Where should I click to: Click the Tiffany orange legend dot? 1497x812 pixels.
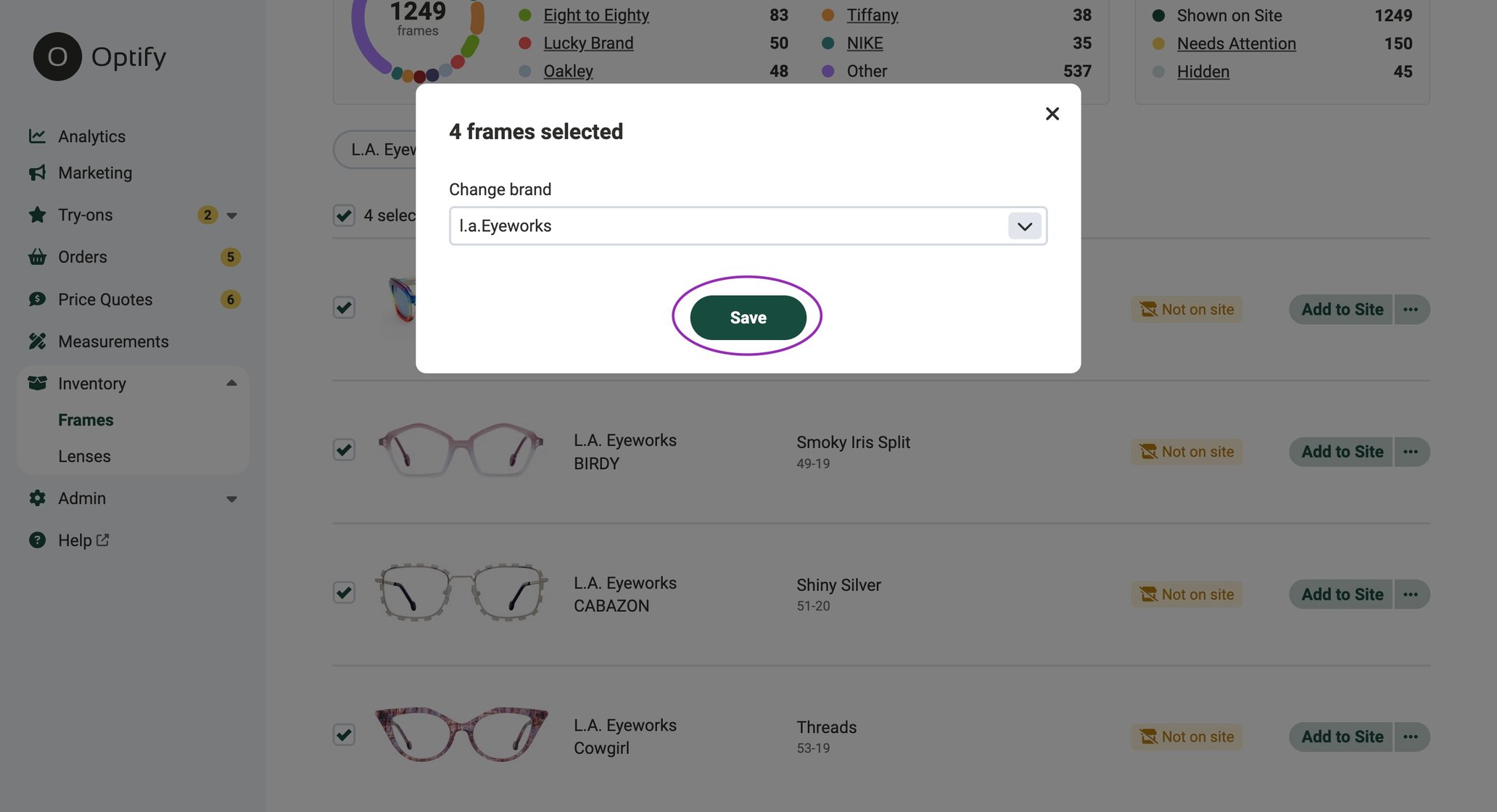[827, 14]
